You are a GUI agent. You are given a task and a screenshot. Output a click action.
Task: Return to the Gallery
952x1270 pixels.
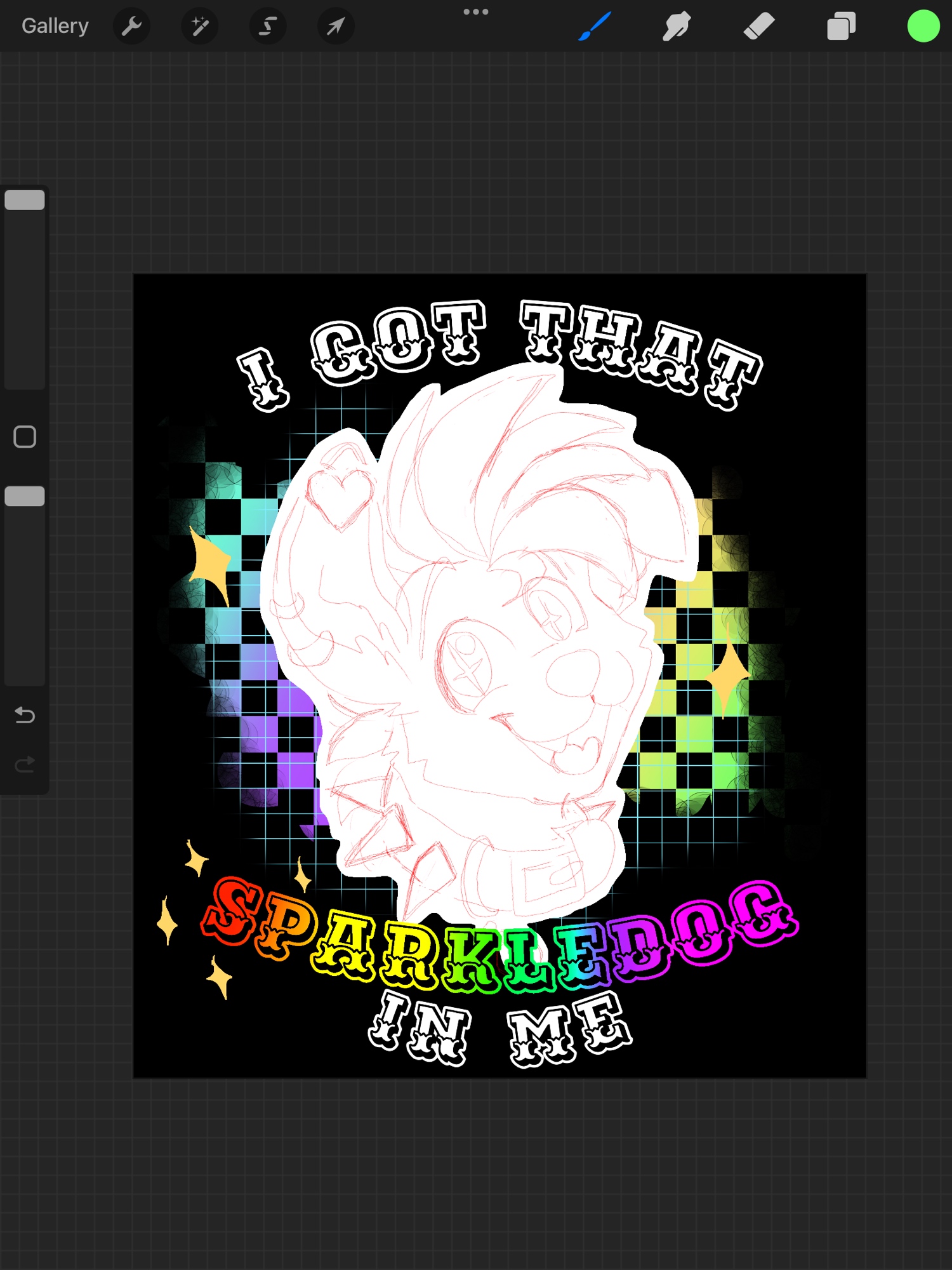pyautogui.click(x=55, y=26)
